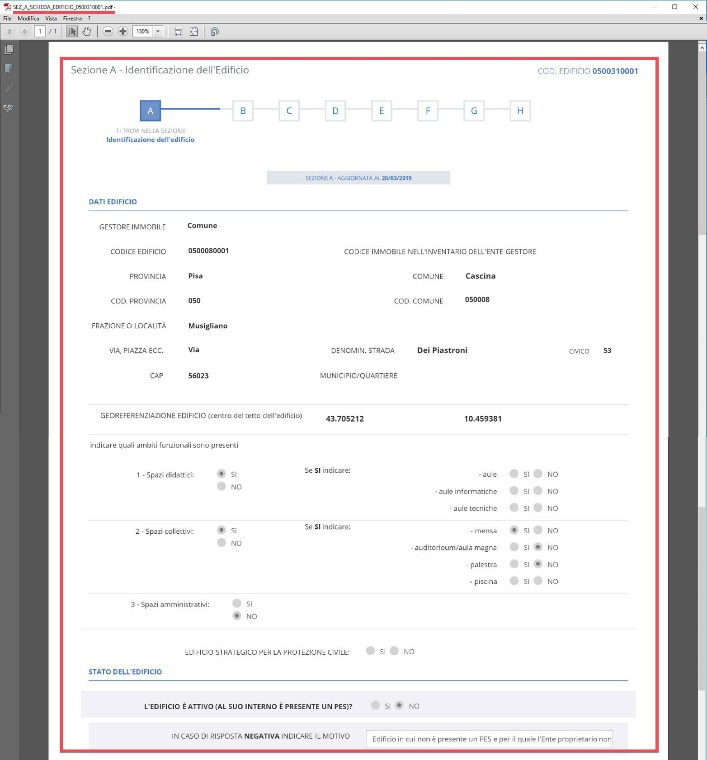707x760 pixels.
Task: Open page thumbnails panel in sidebar
Action: (9, 49)
